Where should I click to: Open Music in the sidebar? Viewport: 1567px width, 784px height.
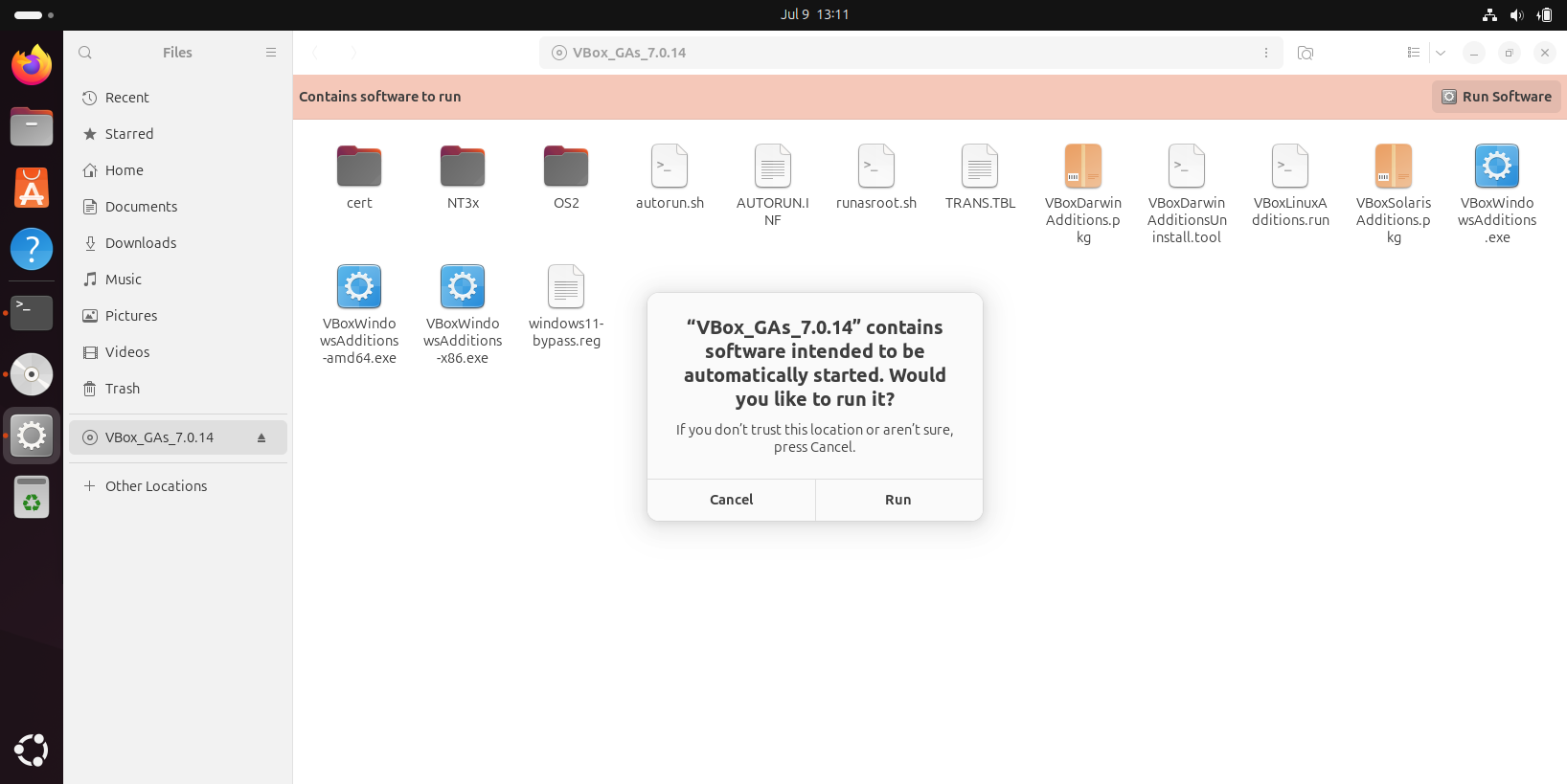point(178,280)
